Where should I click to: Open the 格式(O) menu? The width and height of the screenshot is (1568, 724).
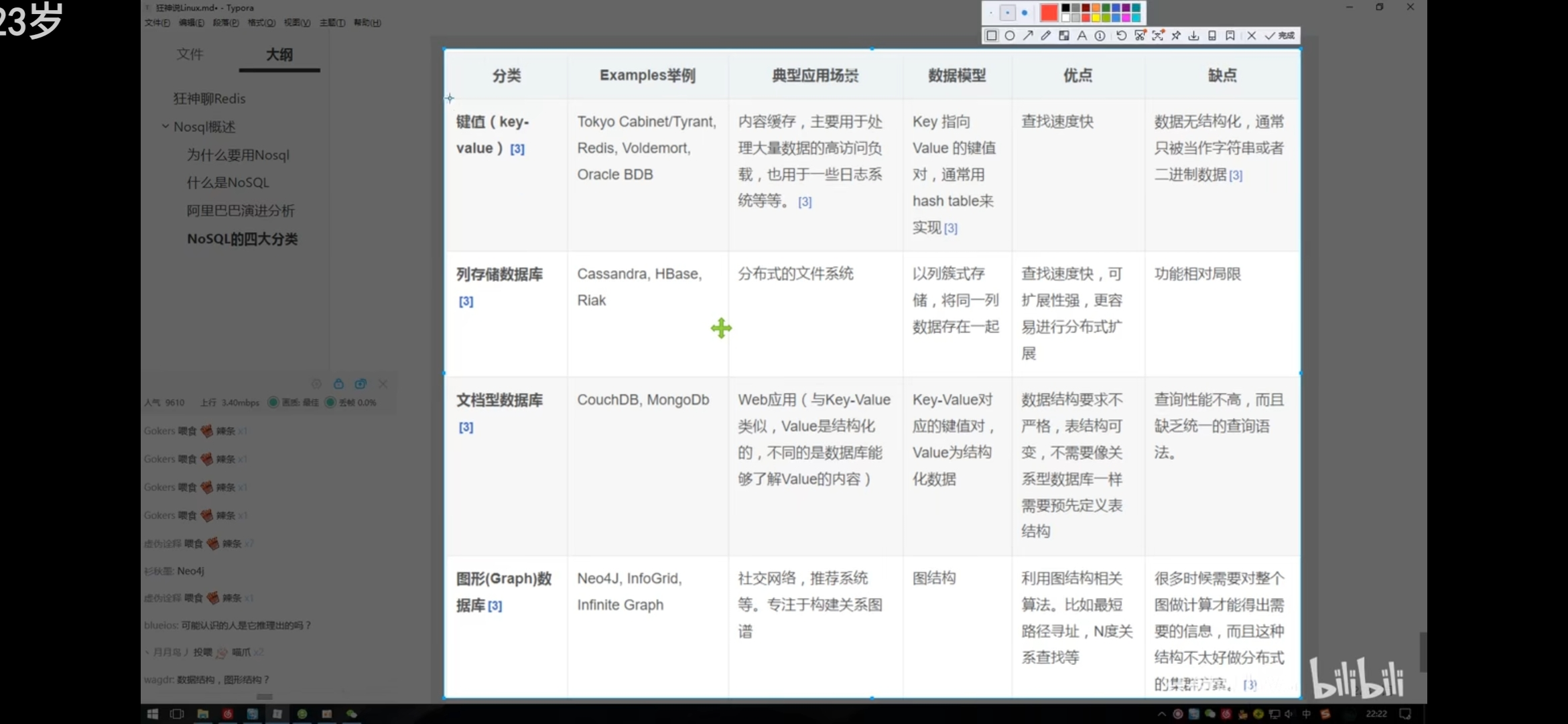[261, 23]
